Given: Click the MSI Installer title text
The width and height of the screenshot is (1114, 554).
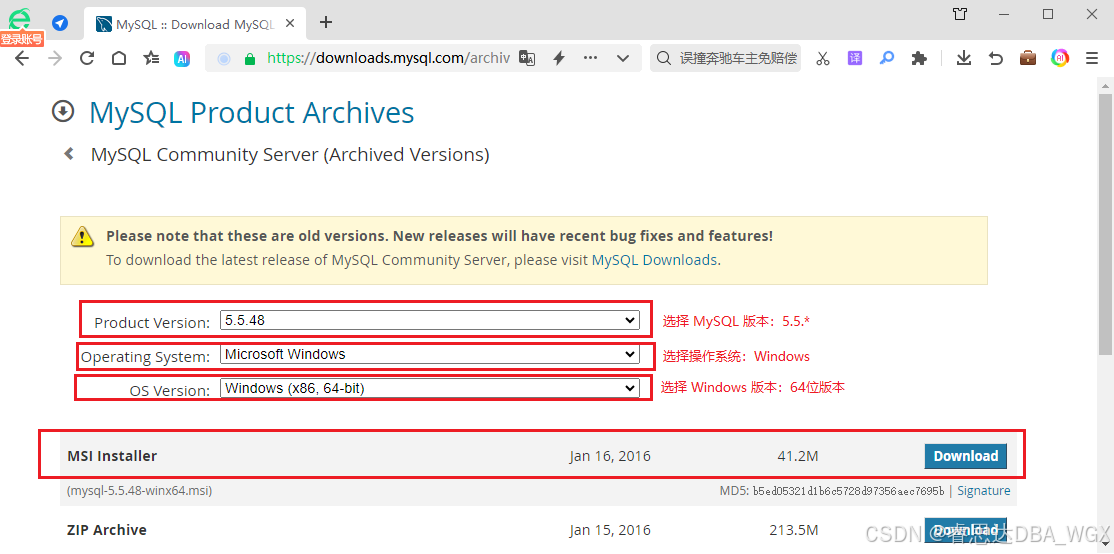Looking at the screenshot, I should (112, 456).
